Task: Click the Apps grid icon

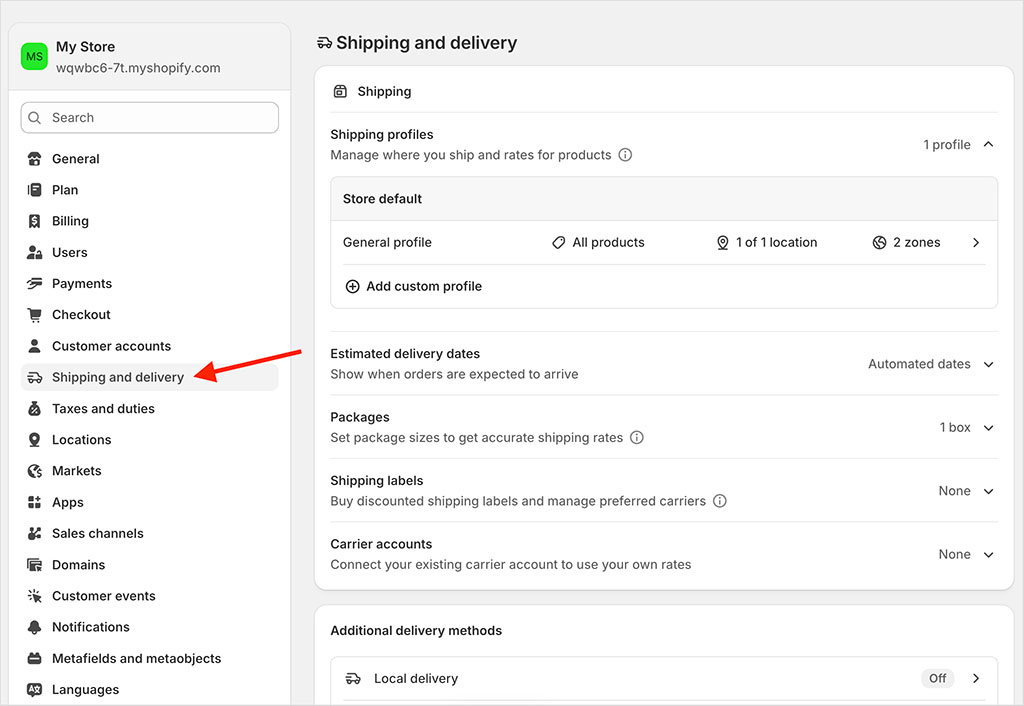Action: point(35,502)
